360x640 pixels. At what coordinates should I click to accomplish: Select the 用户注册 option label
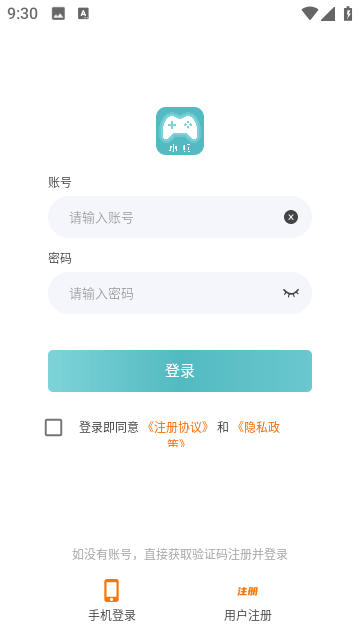(248, 616)
